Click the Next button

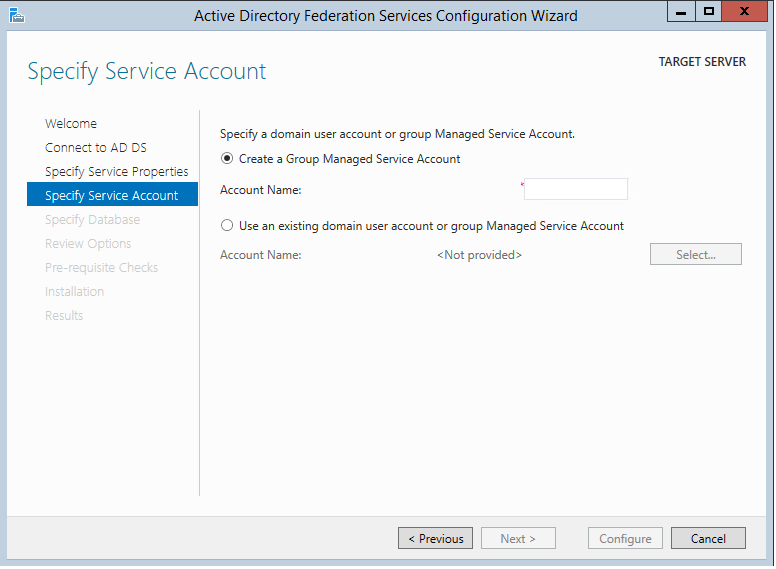pos(518,539)
